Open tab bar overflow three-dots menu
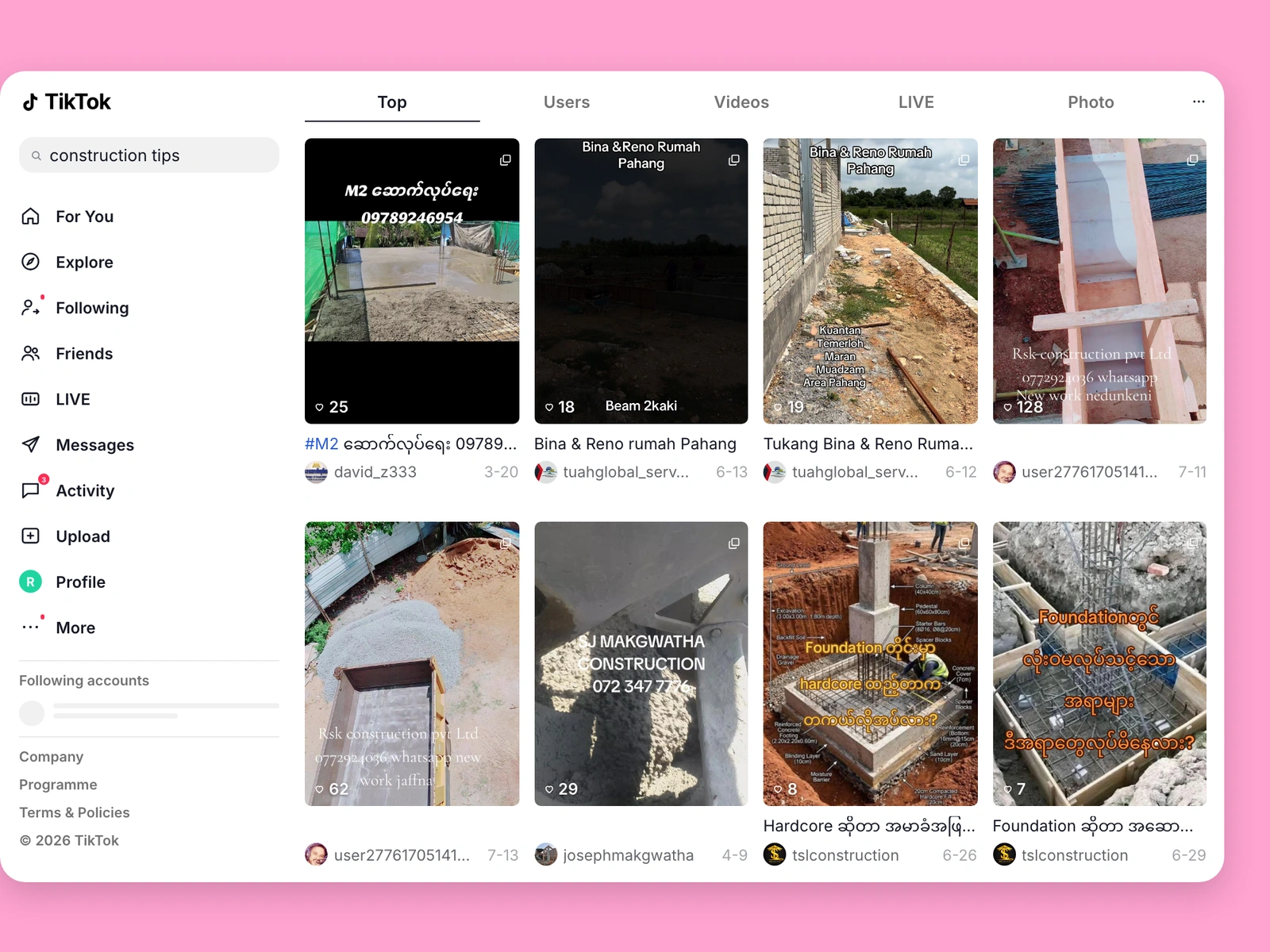Image resolution: width=1270 pixels, height=952 pixels. pos(1199,102)
